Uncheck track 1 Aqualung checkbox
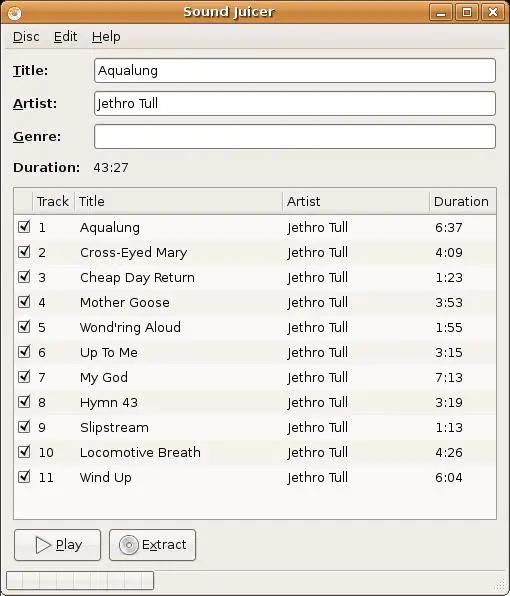The height and width of the screenshot is (596, 510). point(24,227)
